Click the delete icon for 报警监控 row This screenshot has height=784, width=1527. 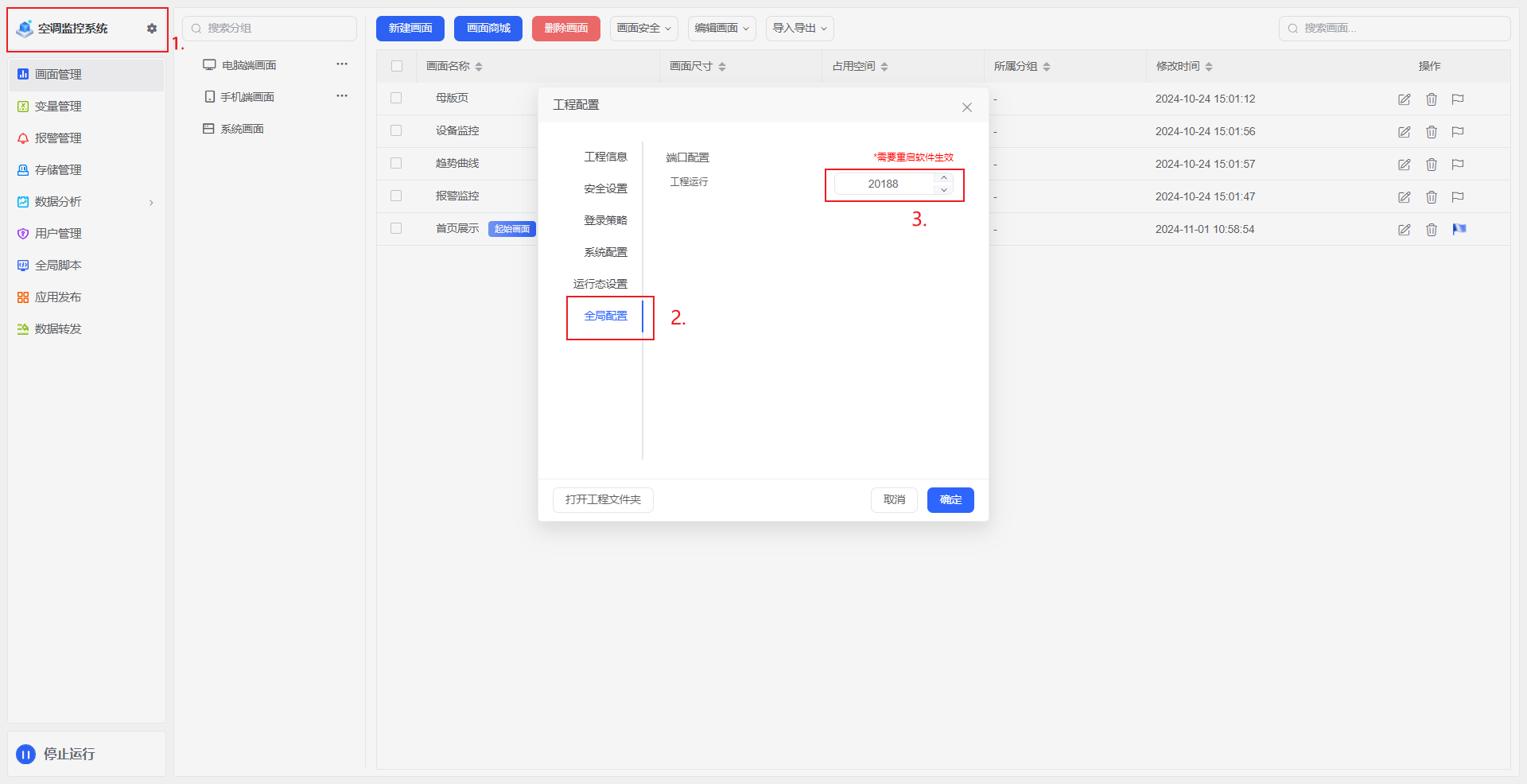tap(1432, 197)
